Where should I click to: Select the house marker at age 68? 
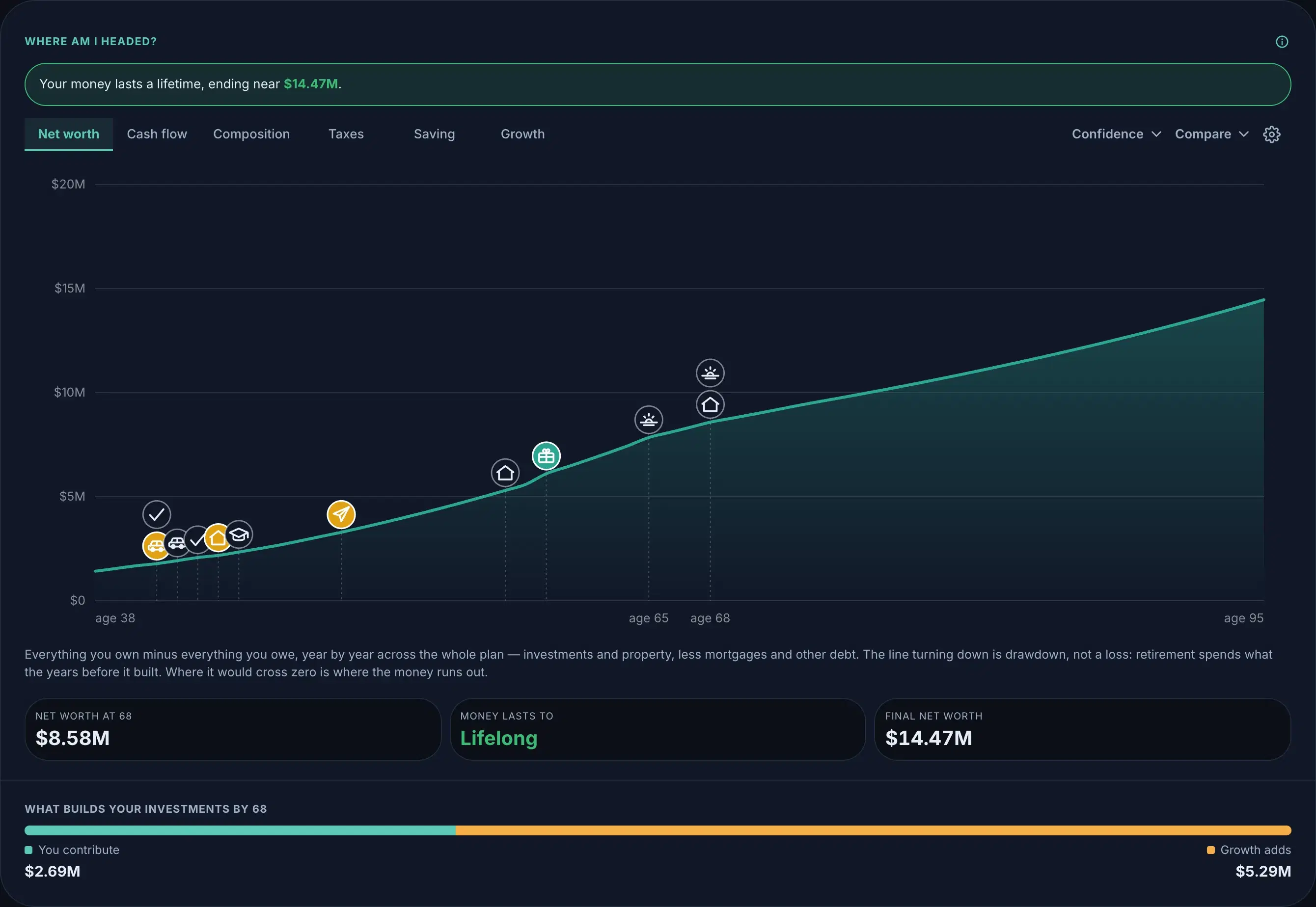(x=710, y=404)
